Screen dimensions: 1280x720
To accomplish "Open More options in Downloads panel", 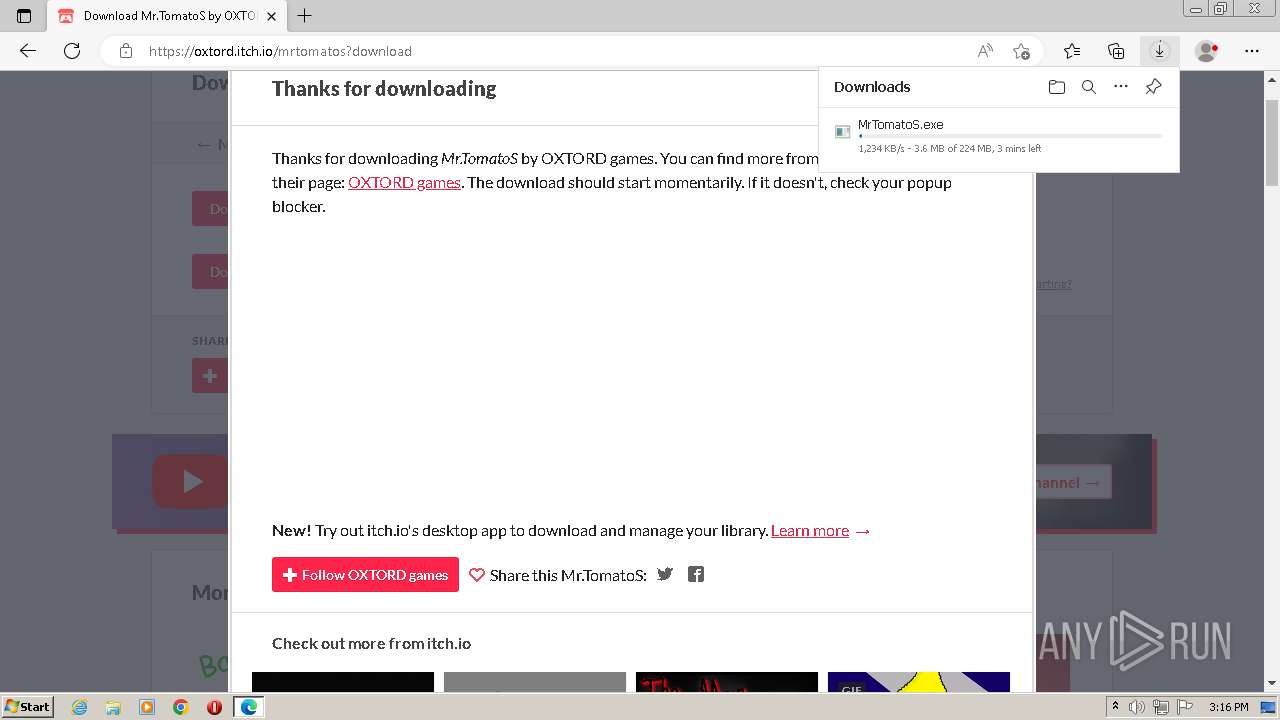I will point(1121,87).
